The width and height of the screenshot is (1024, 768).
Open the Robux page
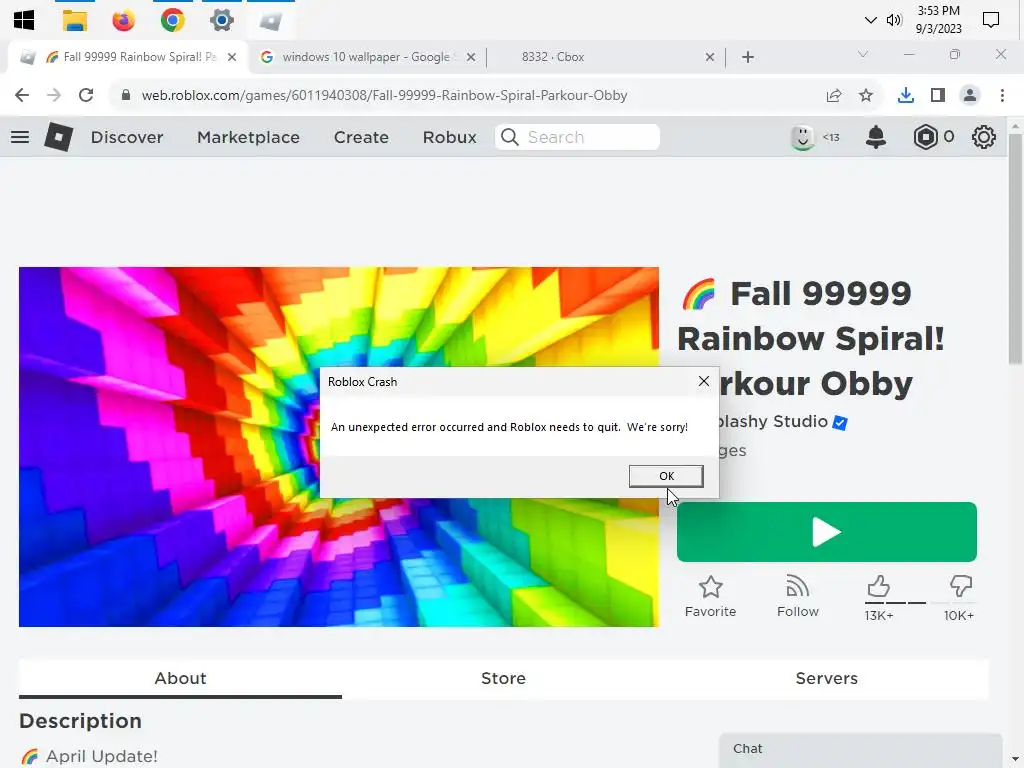449,137
